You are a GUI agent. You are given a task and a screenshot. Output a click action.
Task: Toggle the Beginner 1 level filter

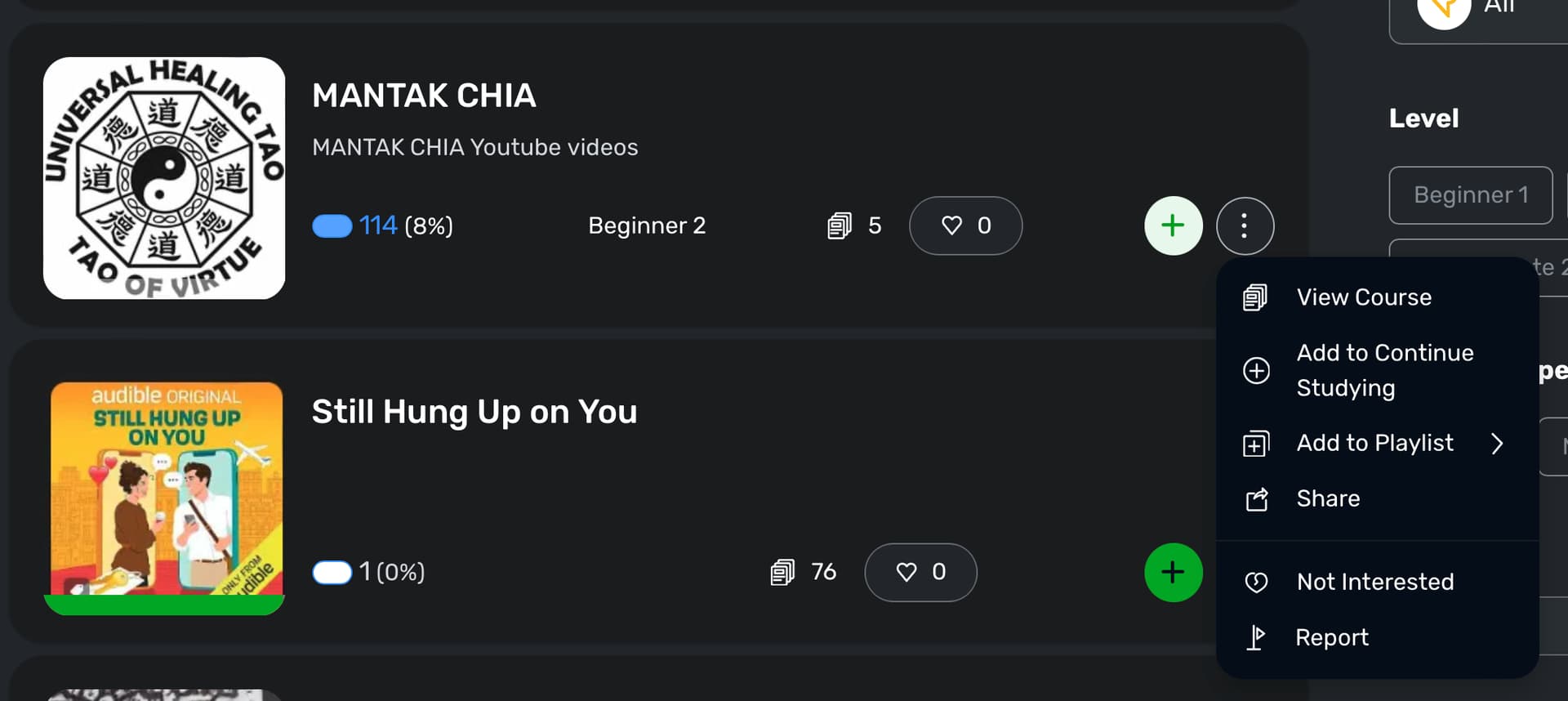point(1471,195)
